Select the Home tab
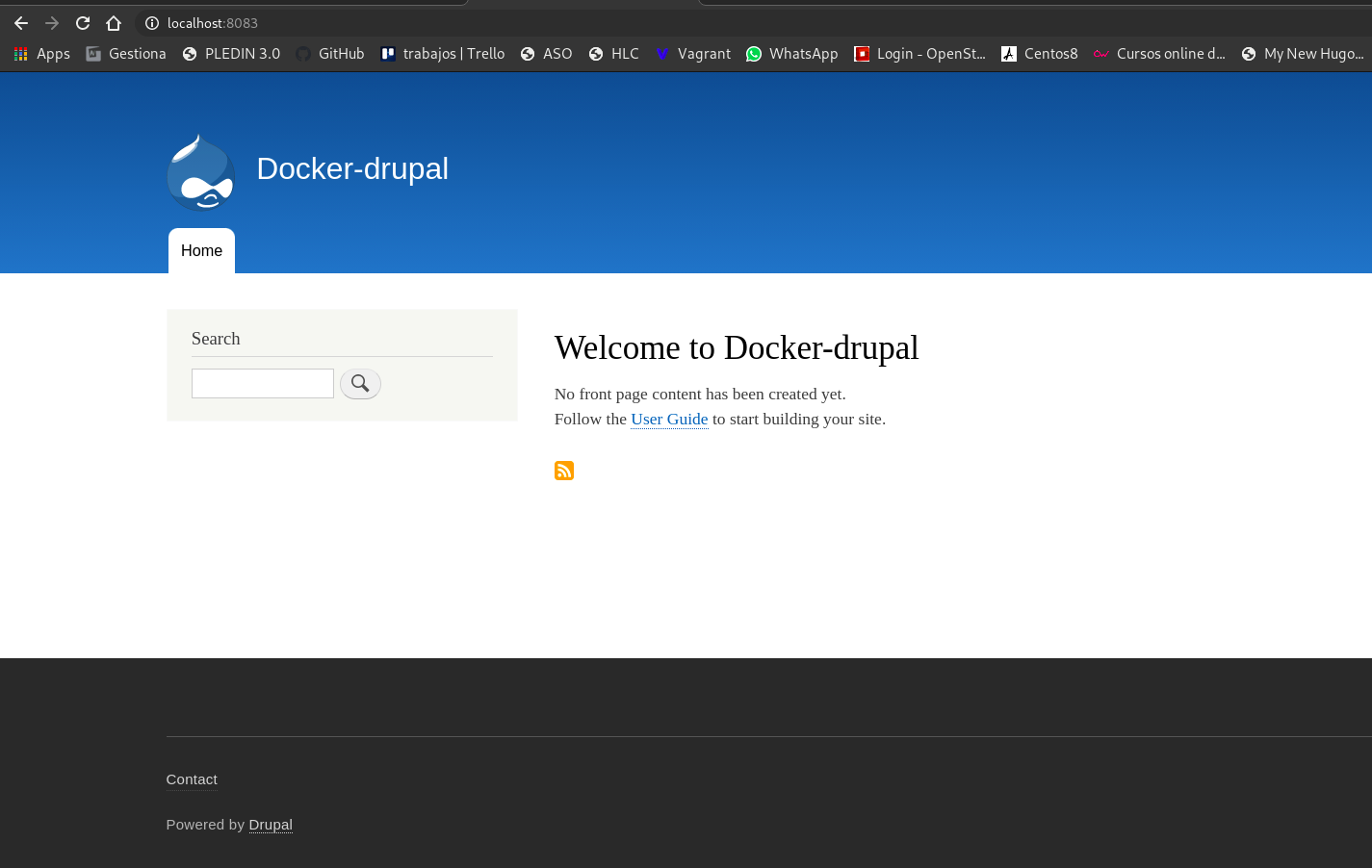The height and width of the screenshot is (868, 1372). (201, 250)
